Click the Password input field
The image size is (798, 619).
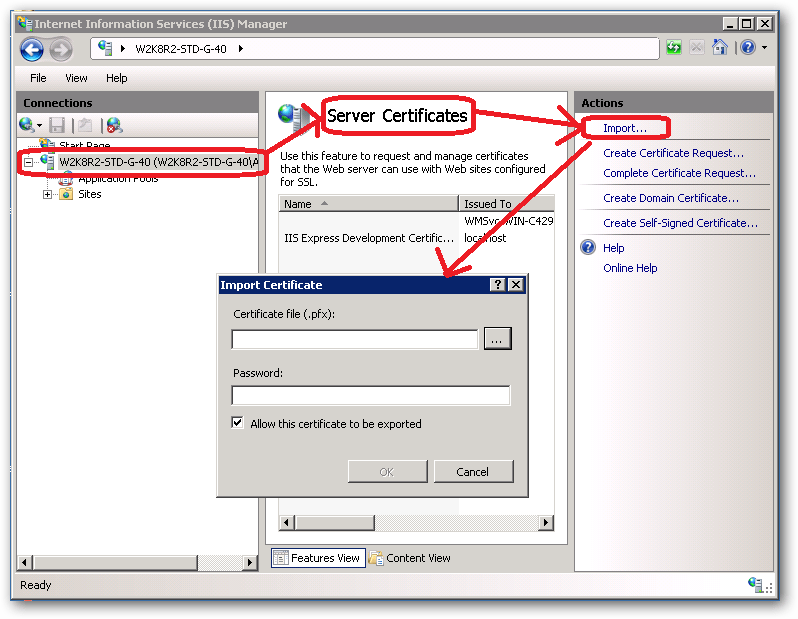(370, 395)
